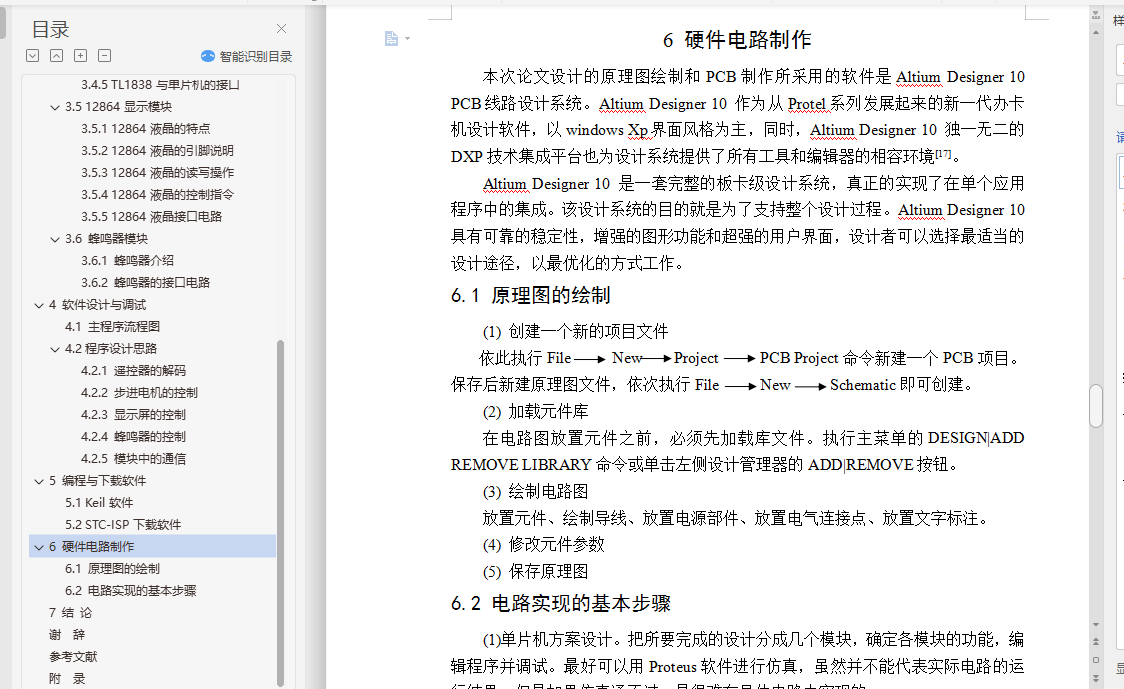Select 3.5.3 12864 液晶的读写操作

(x=157, y=173)
